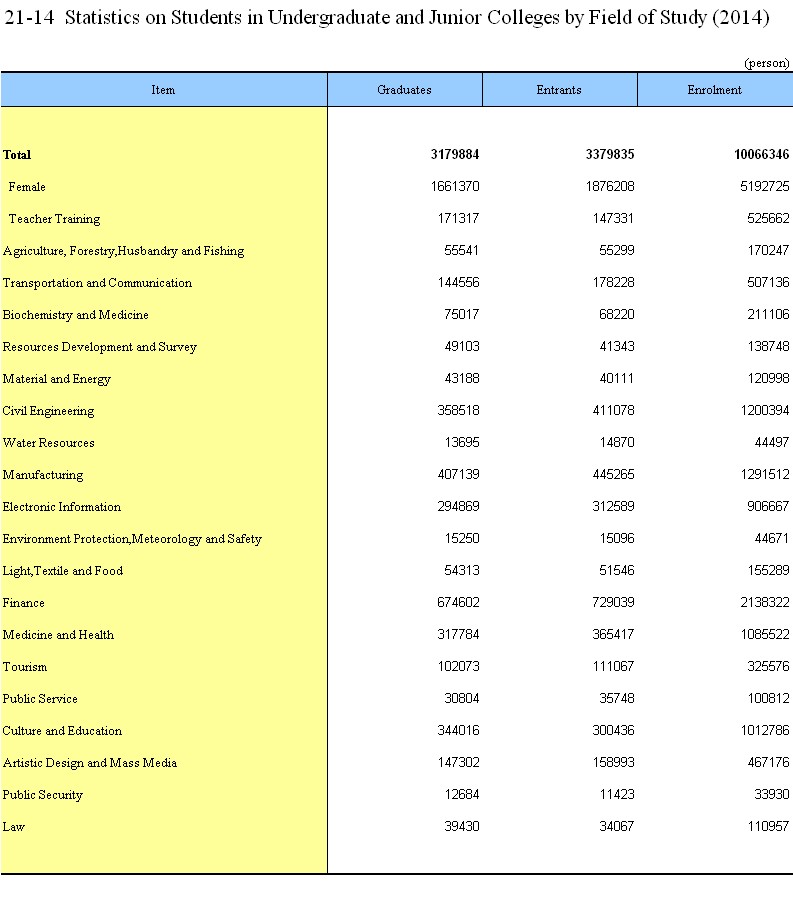Screen dimensions: 793x907
Task: Click Finance graduates value 674602
Action: [459, 602]
